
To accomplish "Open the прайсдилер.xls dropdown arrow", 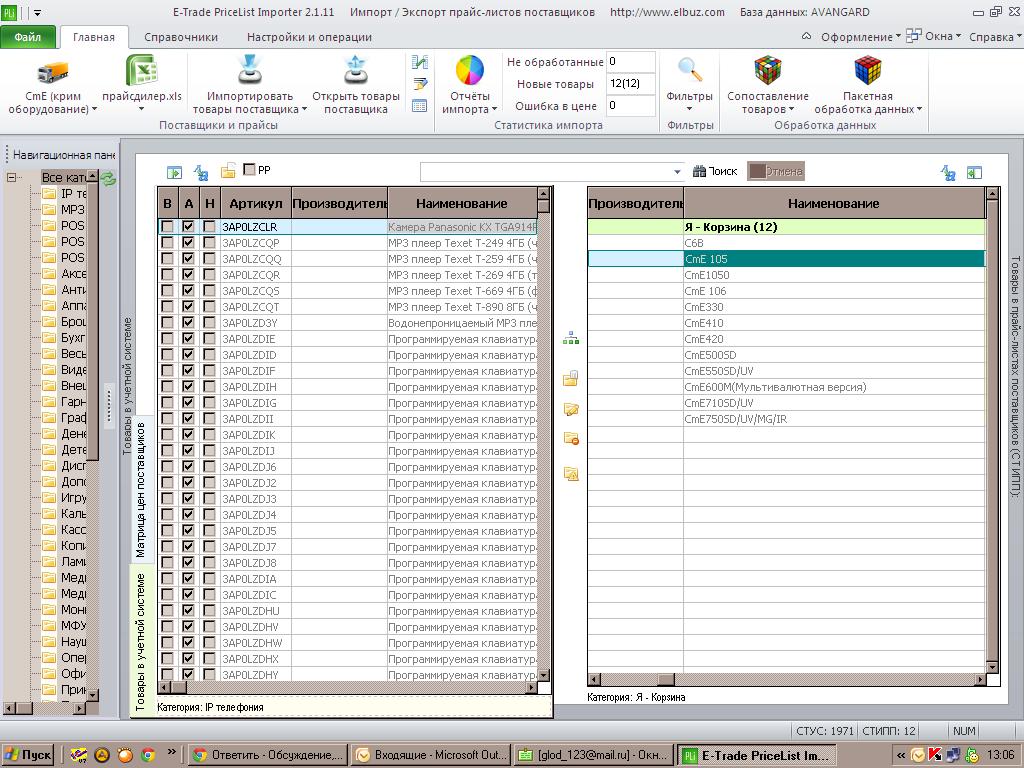I will pyautogui.click(x=142, y=110).
